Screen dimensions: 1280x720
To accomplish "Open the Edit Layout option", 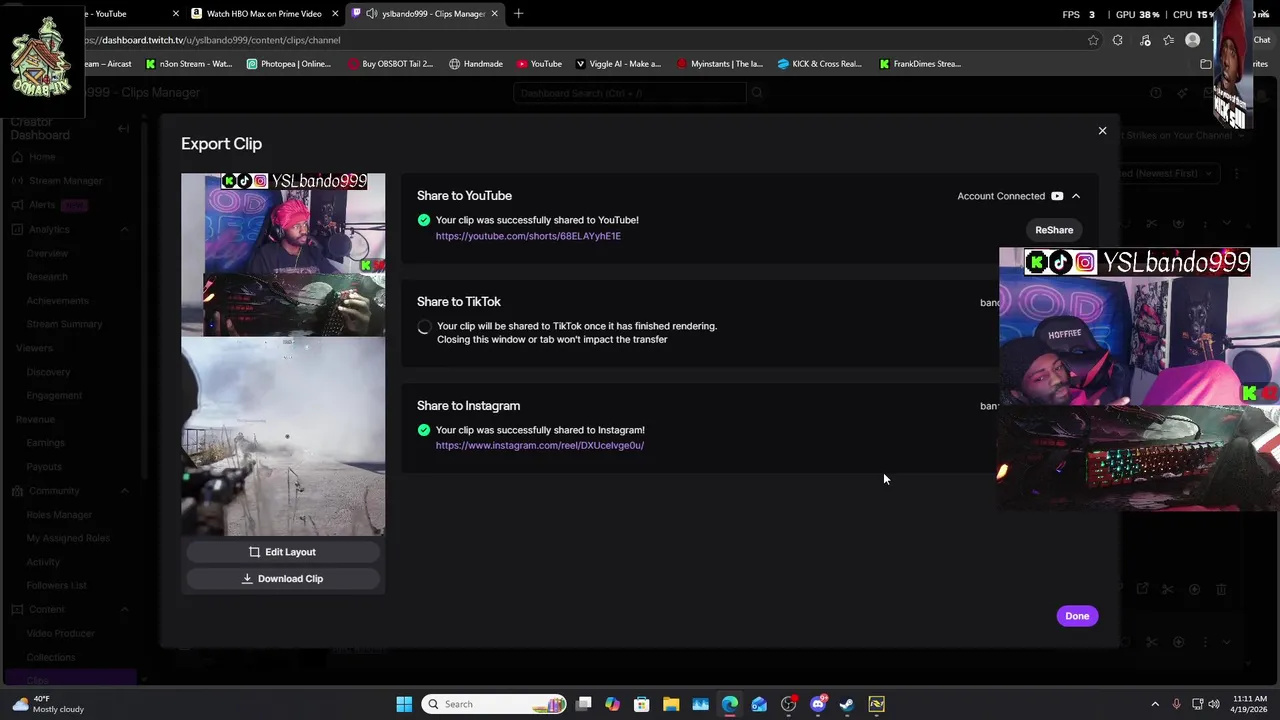I will point(283,552).
